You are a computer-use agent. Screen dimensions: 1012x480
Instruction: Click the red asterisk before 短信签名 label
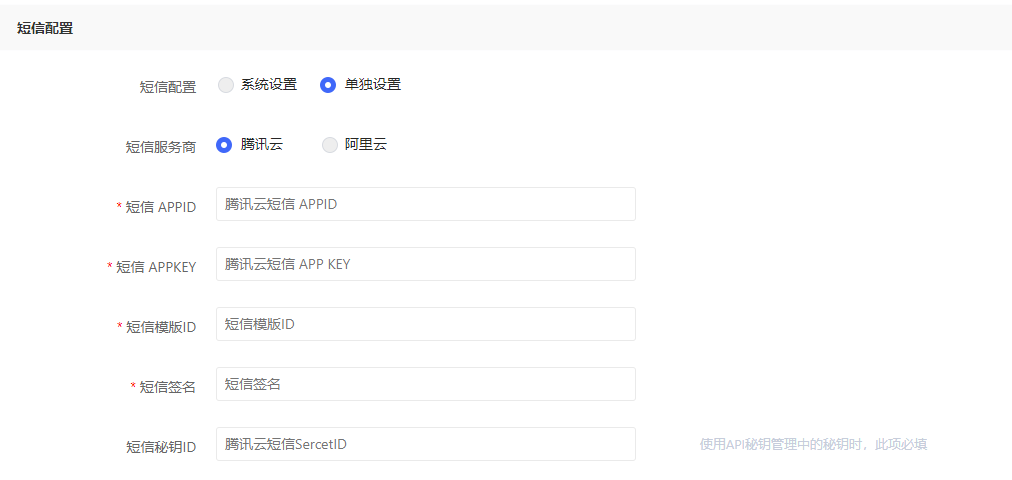click(x=133, y=386)
